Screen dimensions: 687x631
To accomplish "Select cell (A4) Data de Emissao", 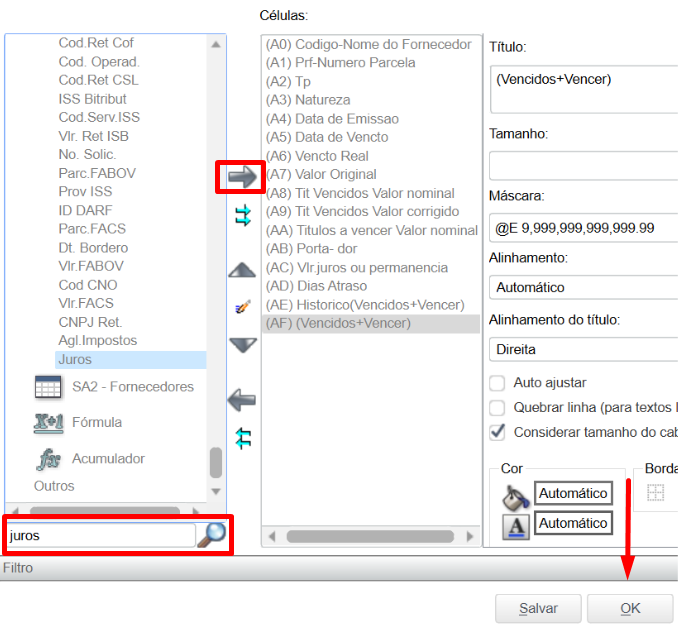I will pos(332,119).
